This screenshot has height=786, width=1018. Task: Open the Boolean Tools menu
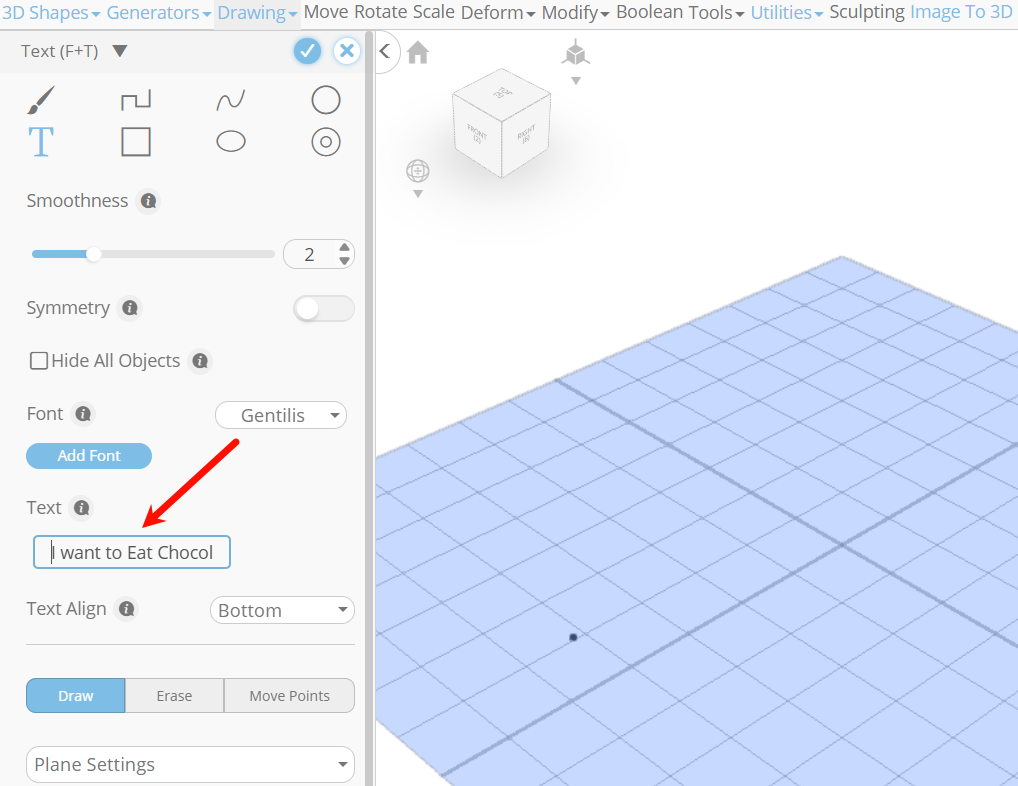(680, 12)
